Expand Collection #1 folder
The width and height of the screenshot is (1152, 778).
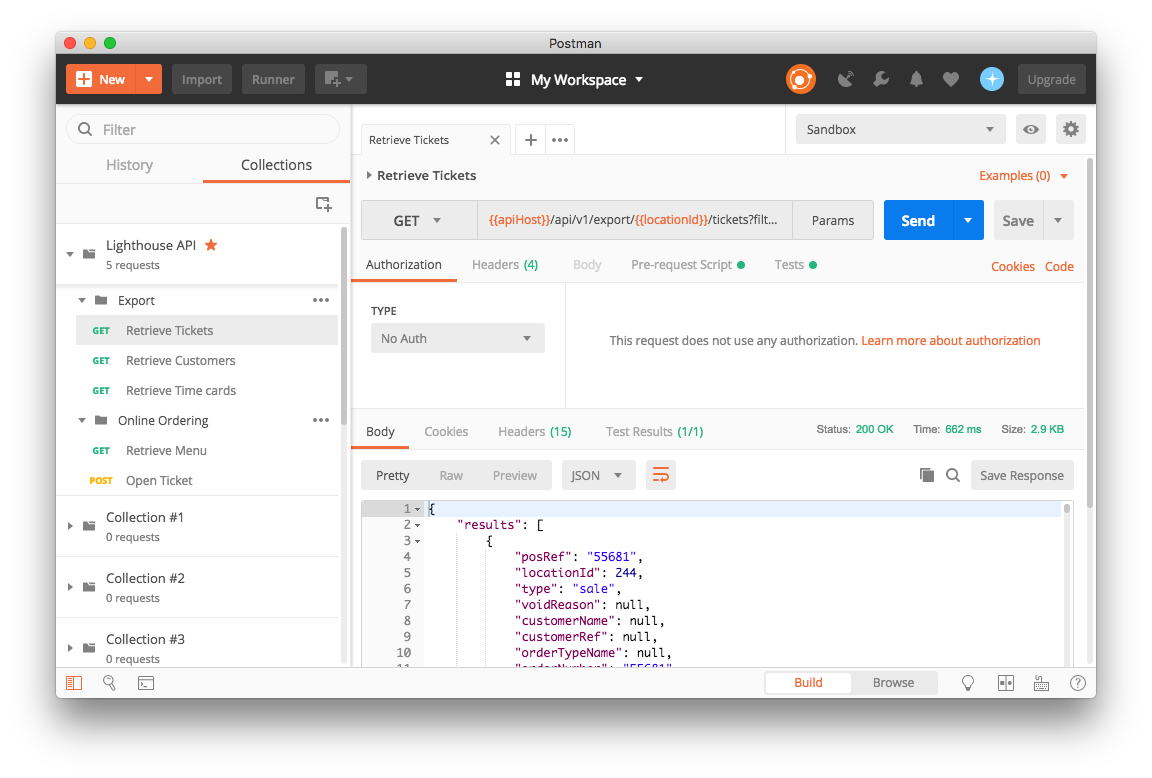(70, 526)
